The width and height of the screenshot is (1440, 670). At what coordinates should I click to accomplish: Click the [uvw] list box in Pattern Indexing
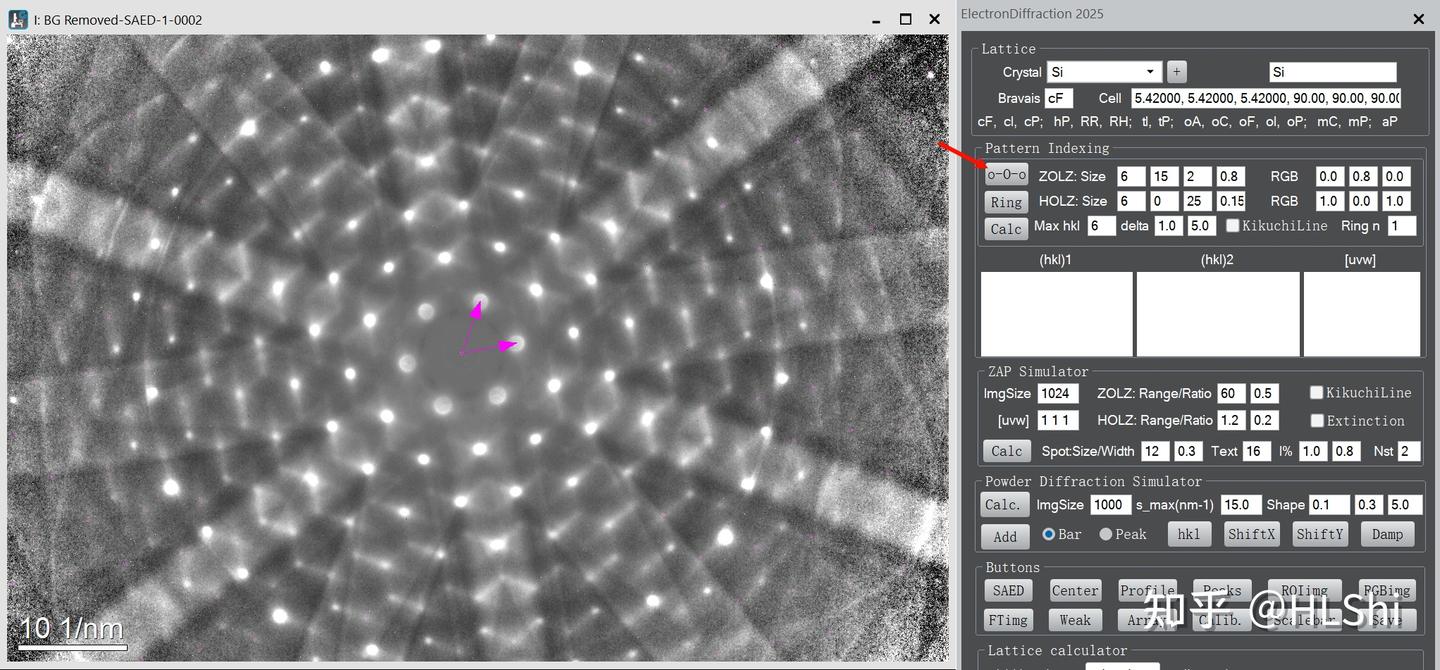pos(1362,314)
